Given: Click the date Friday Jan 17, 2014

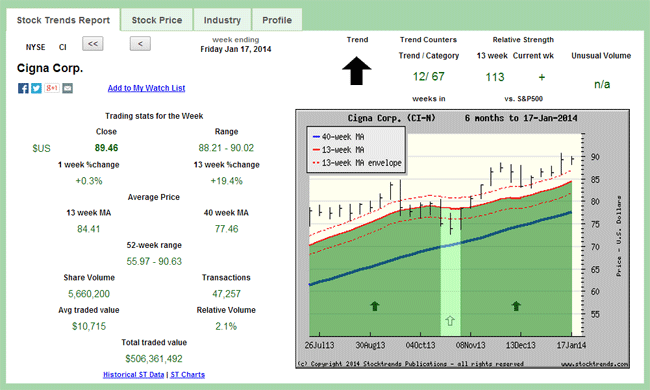Looking at the screenshot, I should (x=235, y=49).
